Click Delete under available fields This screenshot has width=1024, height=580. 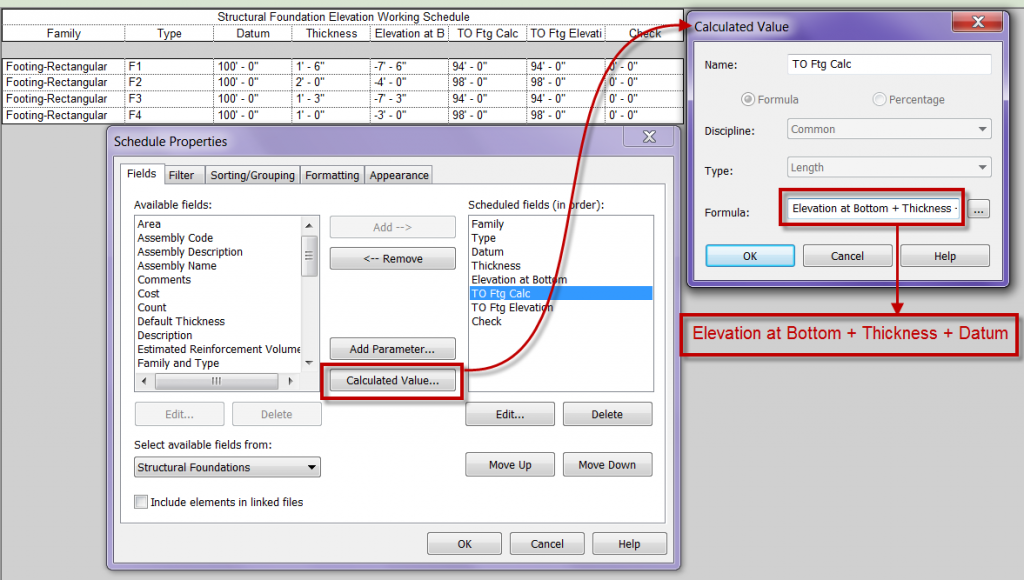[277, 414]
